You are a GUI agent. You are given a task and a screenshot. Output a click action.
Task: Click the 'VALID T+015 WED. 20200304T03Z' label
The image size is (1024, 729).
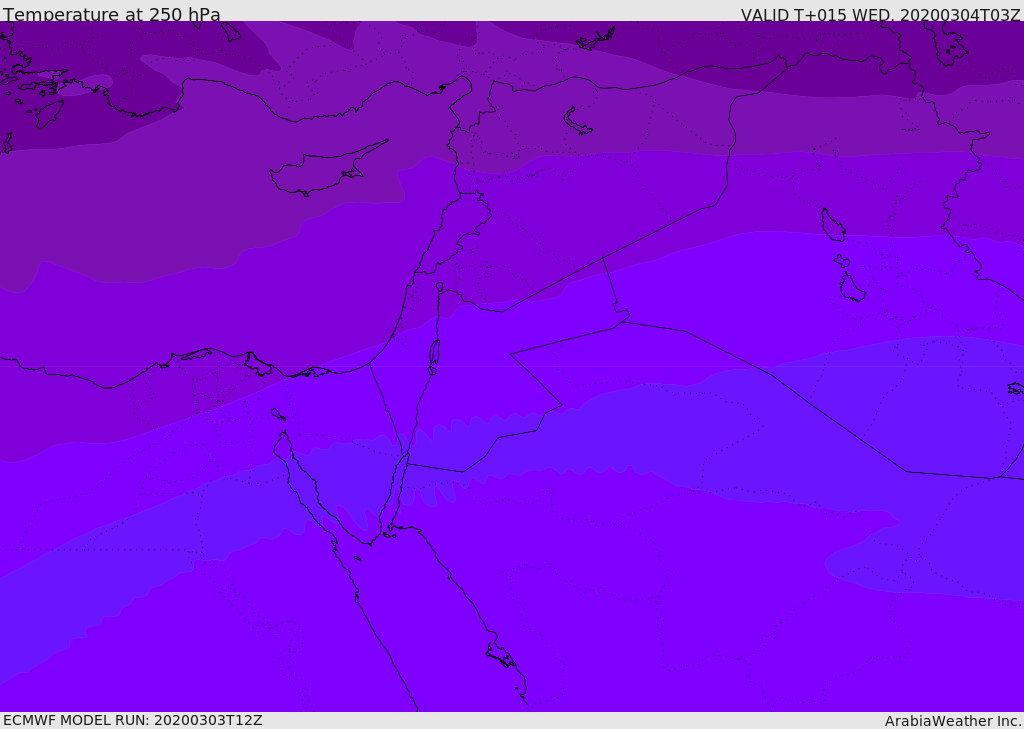click(880, 15)
